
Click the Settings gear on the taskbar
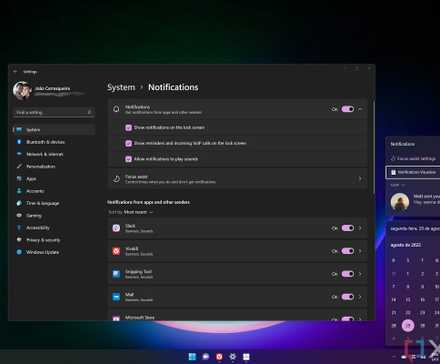(233, 357)
